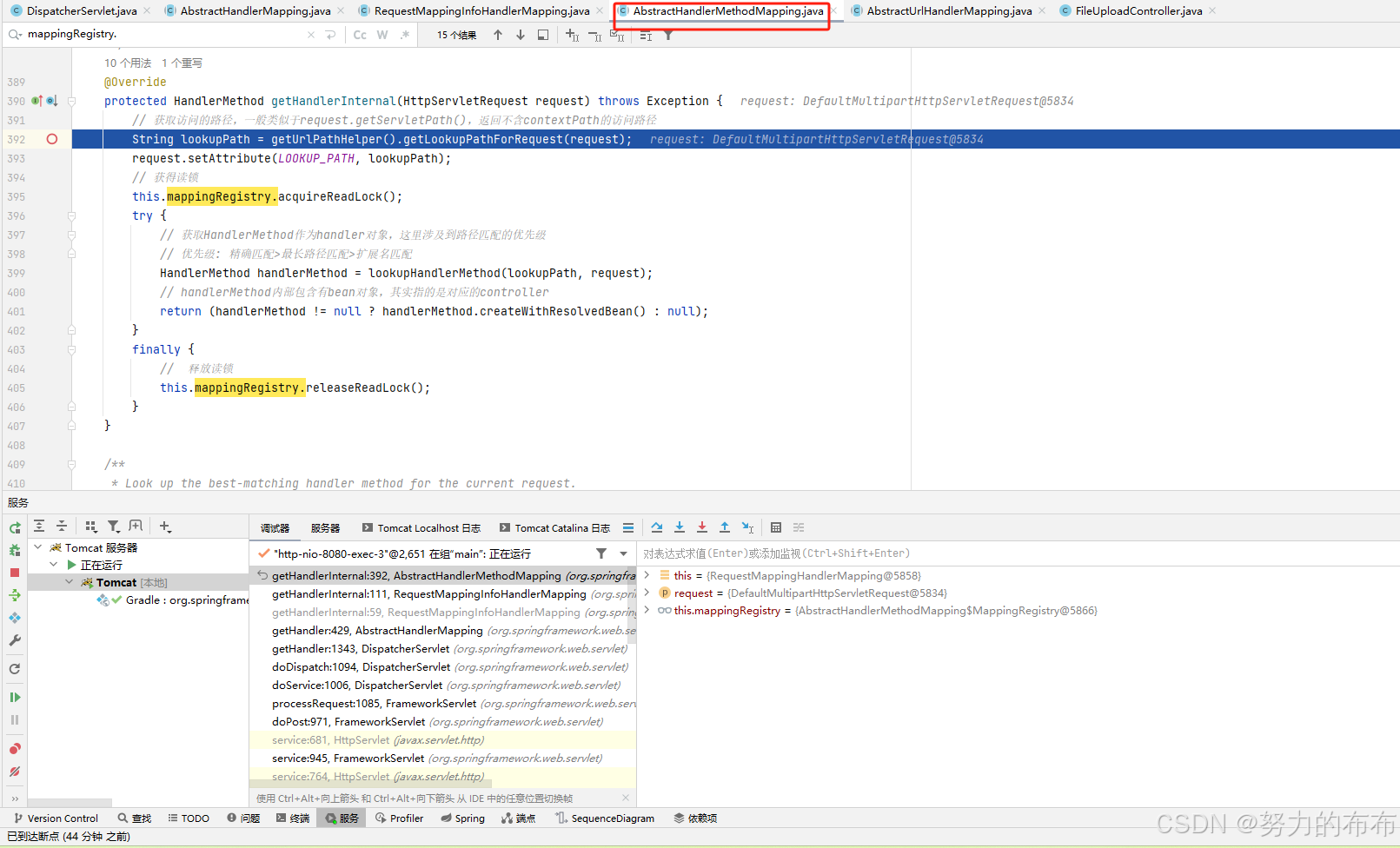The image size is (1400, 848).
Task: Open the Profiler tool window
Action: pos(400,818)
